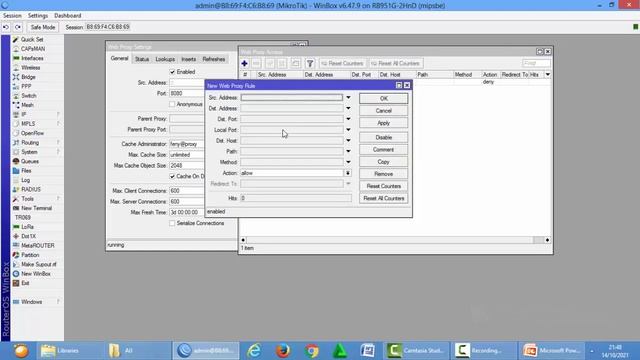Open Action dropdown list
This screenshot has width=640, height=360.
pyautogui.click(x=348, y=173)
